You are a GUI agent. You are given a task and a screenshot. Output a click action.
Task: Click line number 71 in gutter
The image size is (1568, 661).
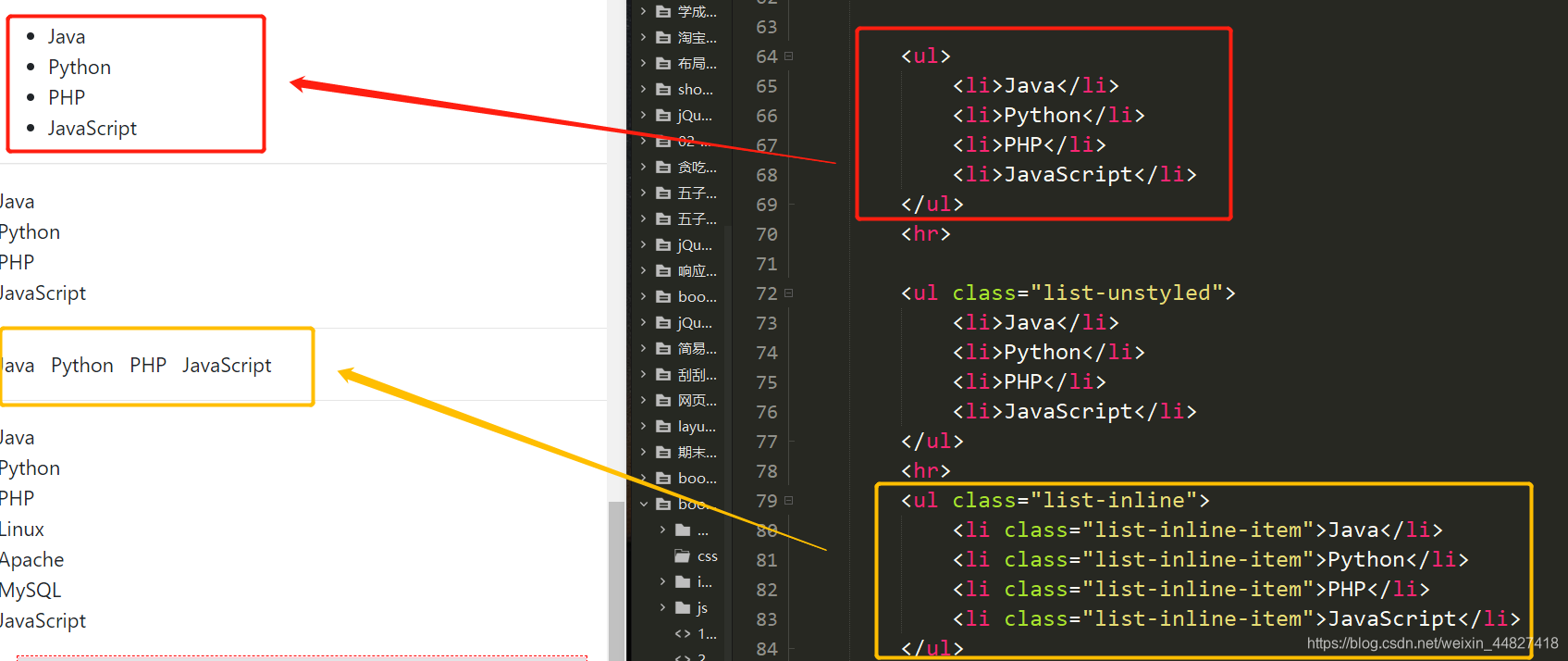[767, 264]
